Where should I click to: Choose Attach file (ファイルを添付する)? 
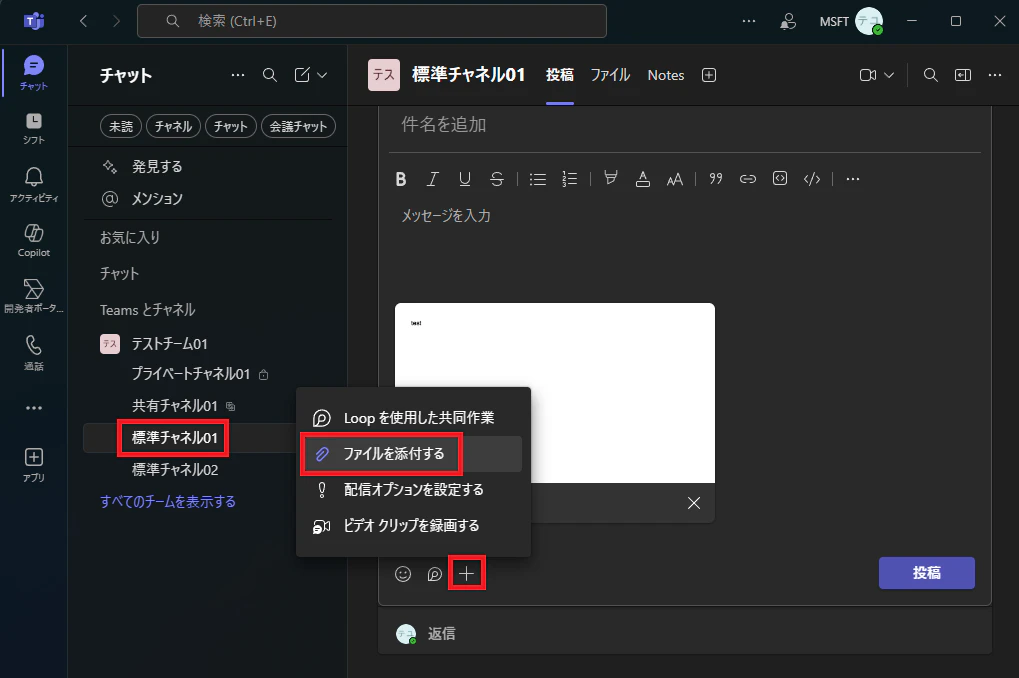coord(413,454)
